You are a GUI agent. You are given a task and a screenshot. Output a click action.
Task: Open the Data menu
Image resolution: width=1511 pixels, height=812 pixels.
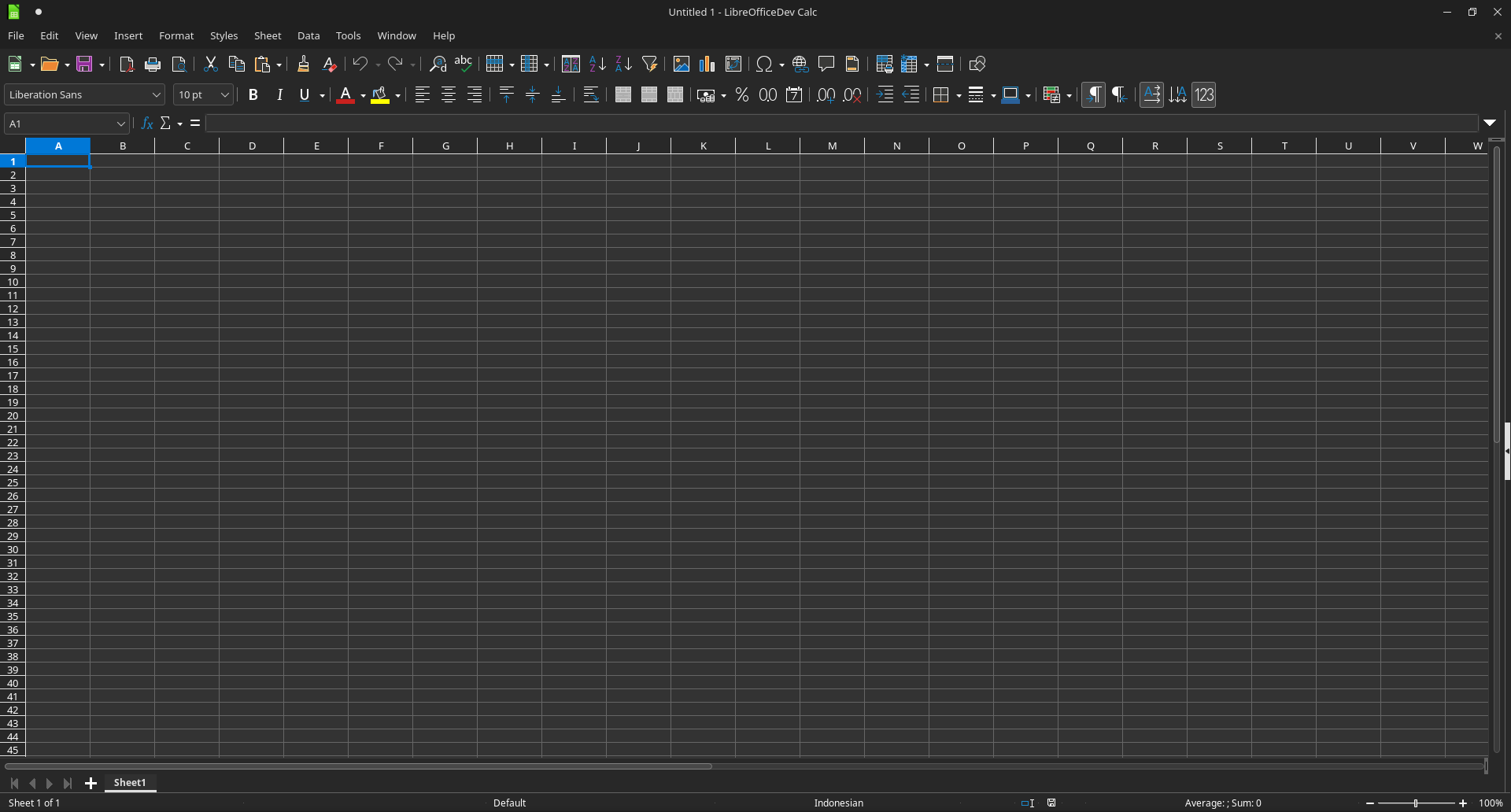[x=308, y=36]
